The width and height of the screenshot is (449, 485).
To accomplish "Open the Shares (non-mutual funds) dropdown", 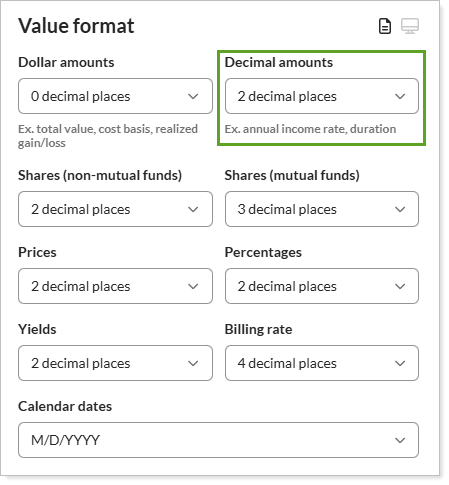I will click(115, 209).
